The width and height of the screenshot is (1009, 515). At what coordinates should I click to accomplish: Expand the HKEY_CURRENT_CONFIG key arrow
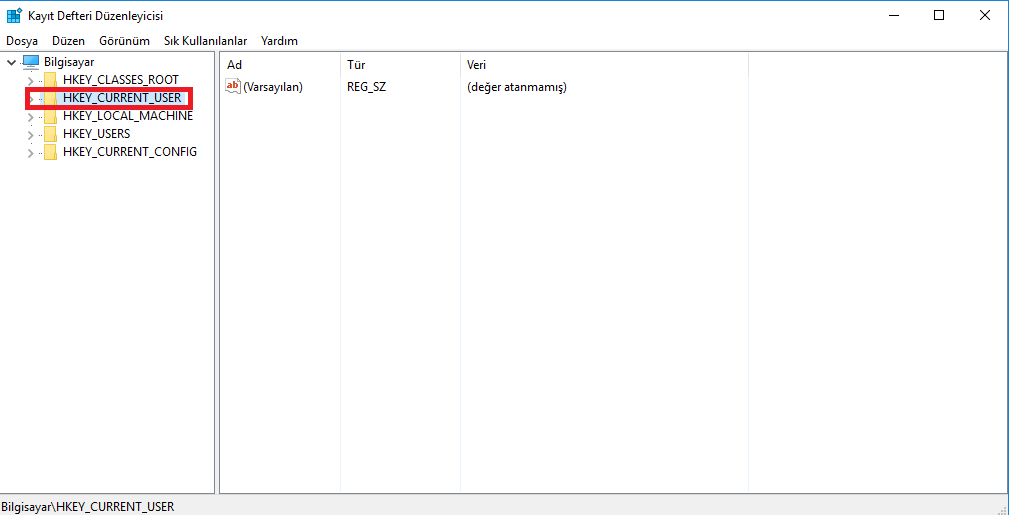pos(31,152)
